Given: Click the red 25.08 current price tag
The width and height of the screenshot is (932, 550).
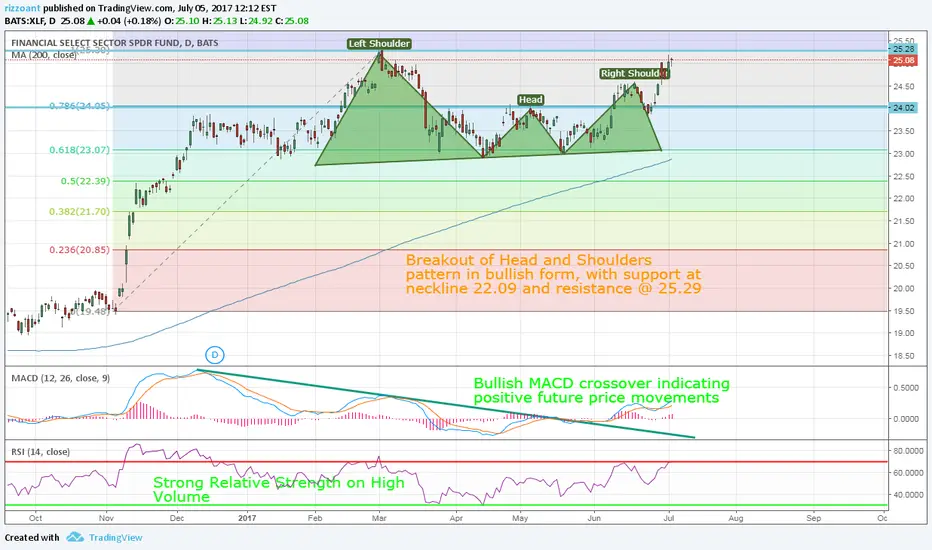Looking at the screenshot, I should pyautogui.click(x=903, y=60).
